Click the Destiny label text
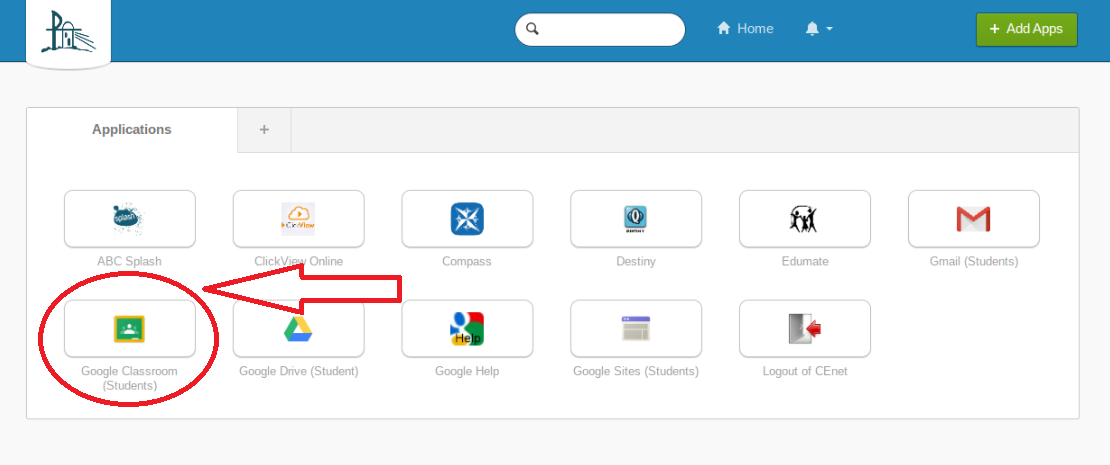Viewport: 1110px width, 465px height. click(636, 261)
